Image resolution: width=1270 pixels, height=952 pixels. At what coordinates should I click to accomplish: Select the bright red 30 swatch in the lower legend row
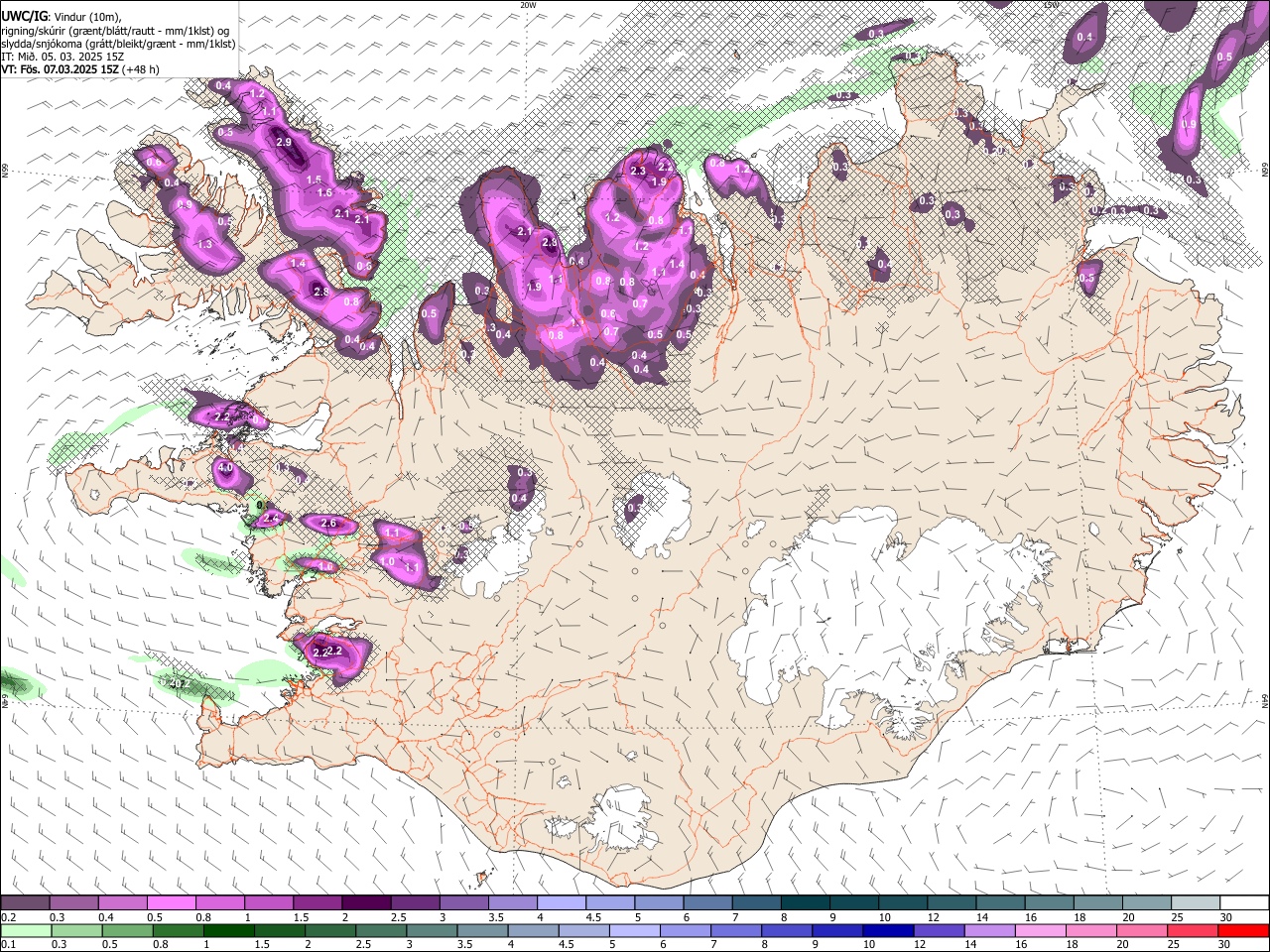coord(1243,931)
